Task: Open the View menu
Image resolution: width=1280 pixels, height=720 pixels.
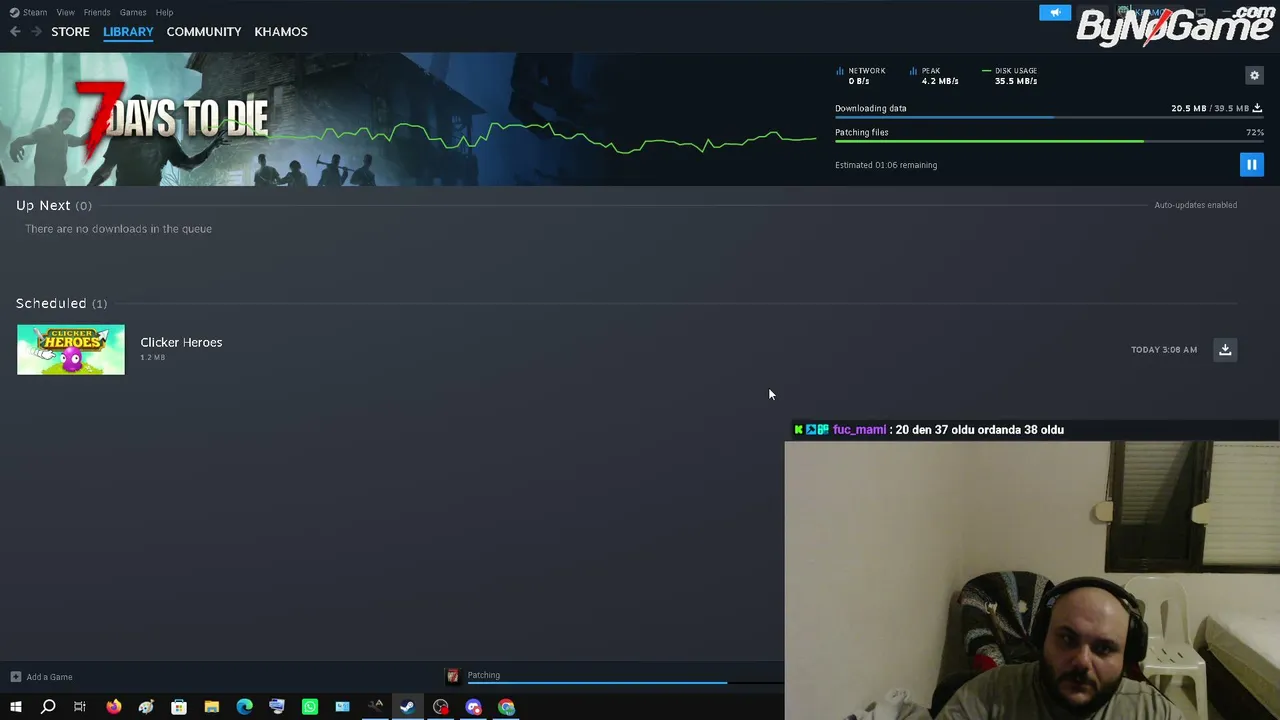Action: 65,12
